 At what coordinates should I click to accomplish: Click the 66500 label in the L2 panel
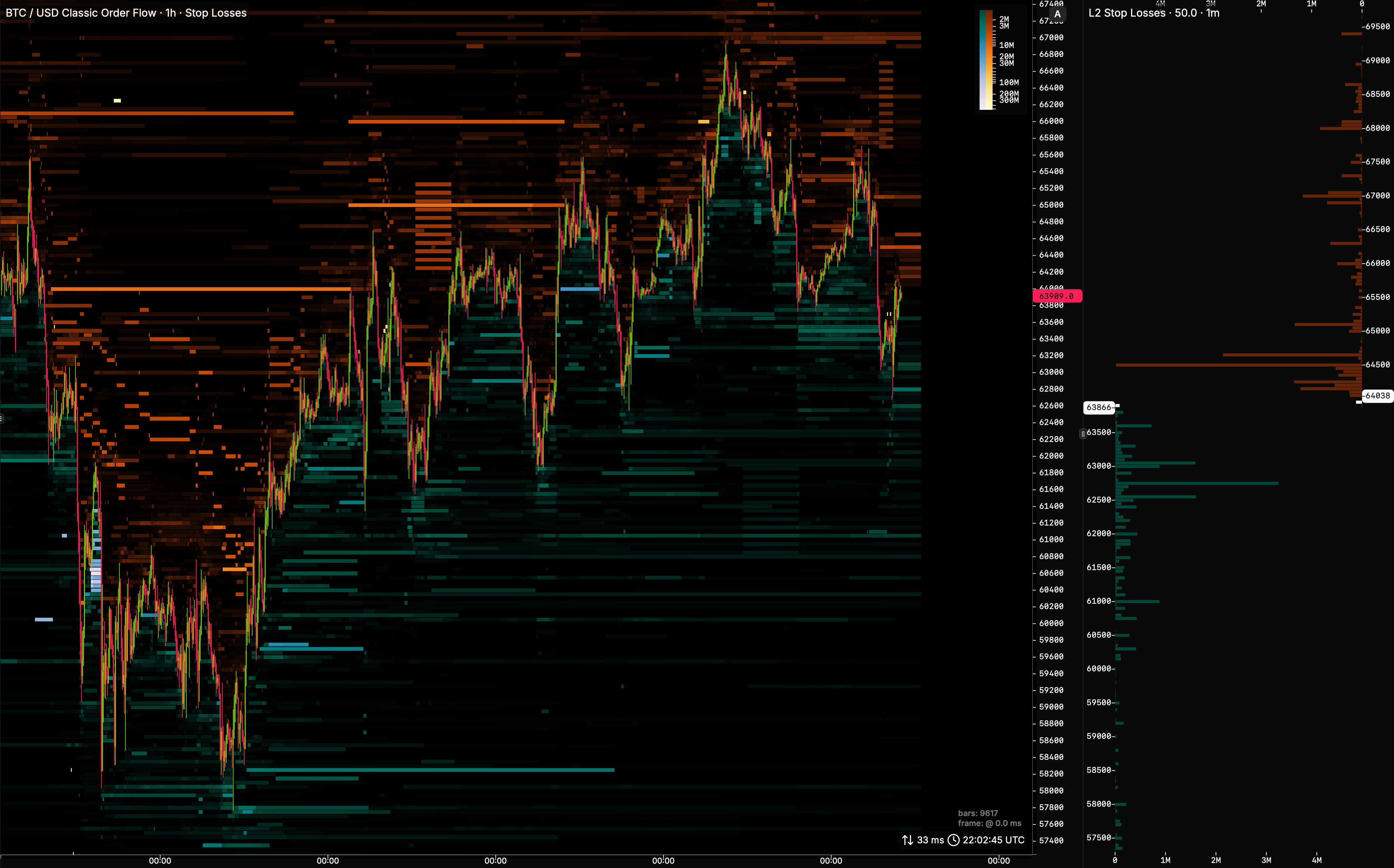pos(1377,229)
